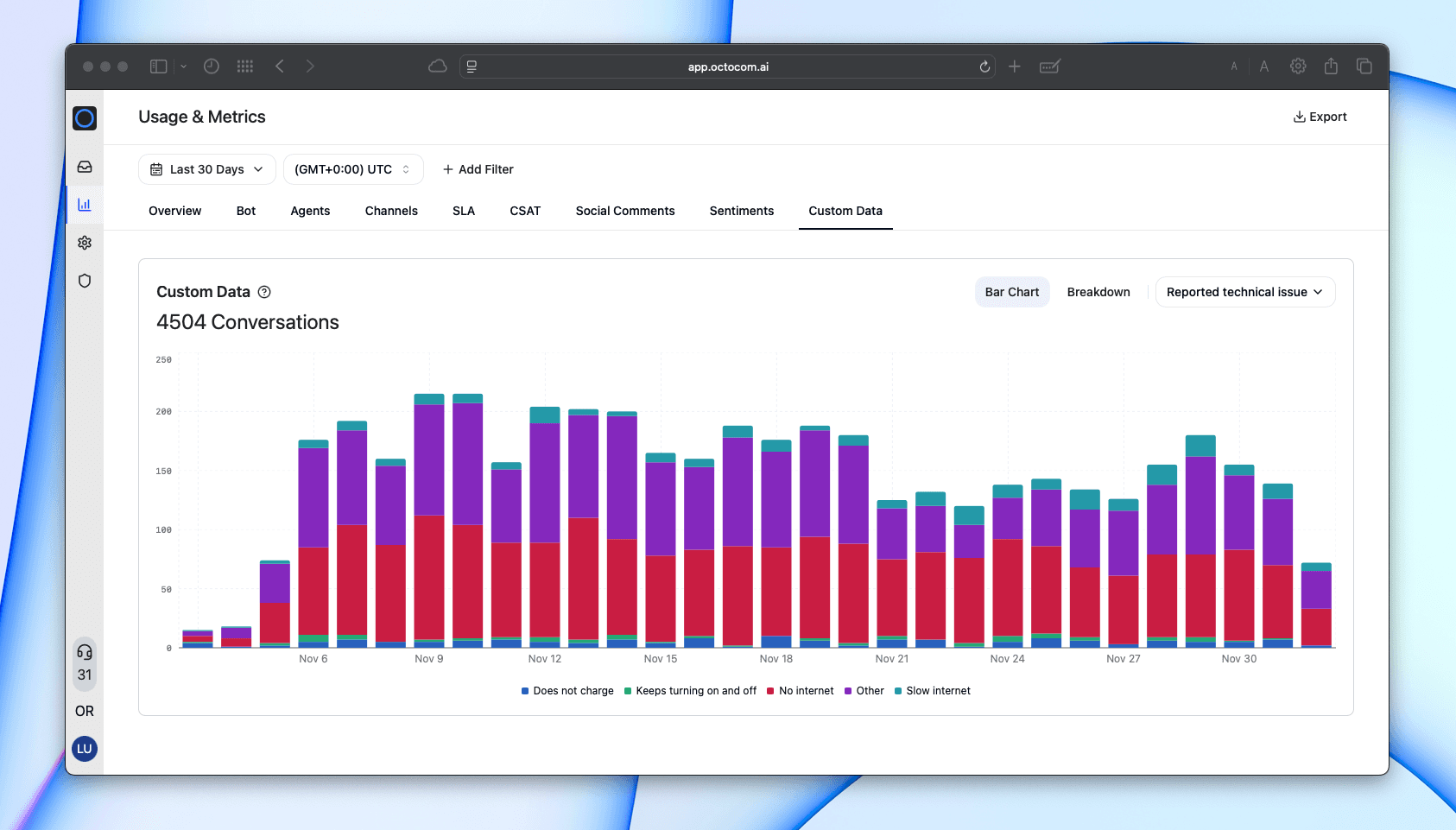Click the analytics bar chart sidebar icon
The height and width of the screenshot is (830, 1456).
pyautogui.click(x=85, y=205)
